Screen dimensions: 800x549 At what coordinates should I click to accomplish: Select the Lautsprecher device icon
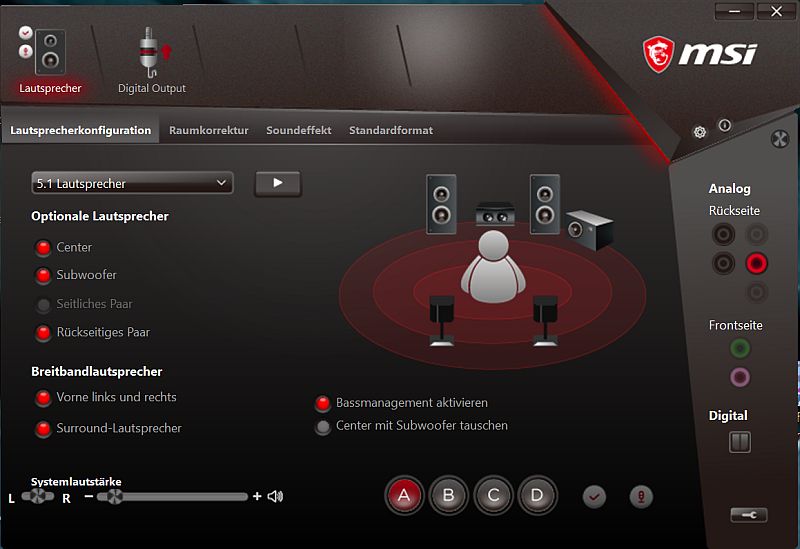point(50,53)
